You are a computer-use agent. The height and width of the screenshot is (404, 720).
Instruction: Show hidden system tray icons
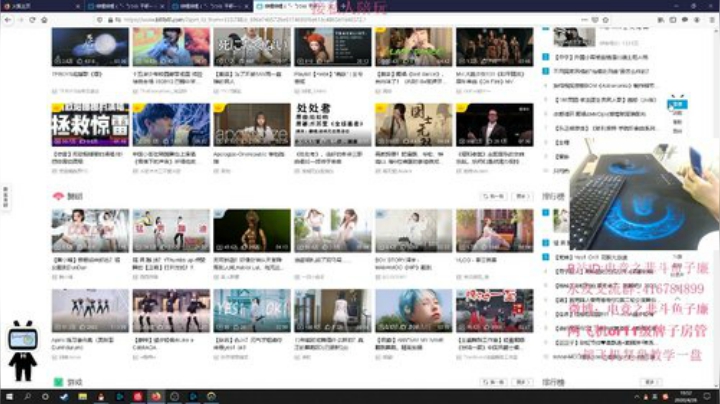click(x=636, y=397)
